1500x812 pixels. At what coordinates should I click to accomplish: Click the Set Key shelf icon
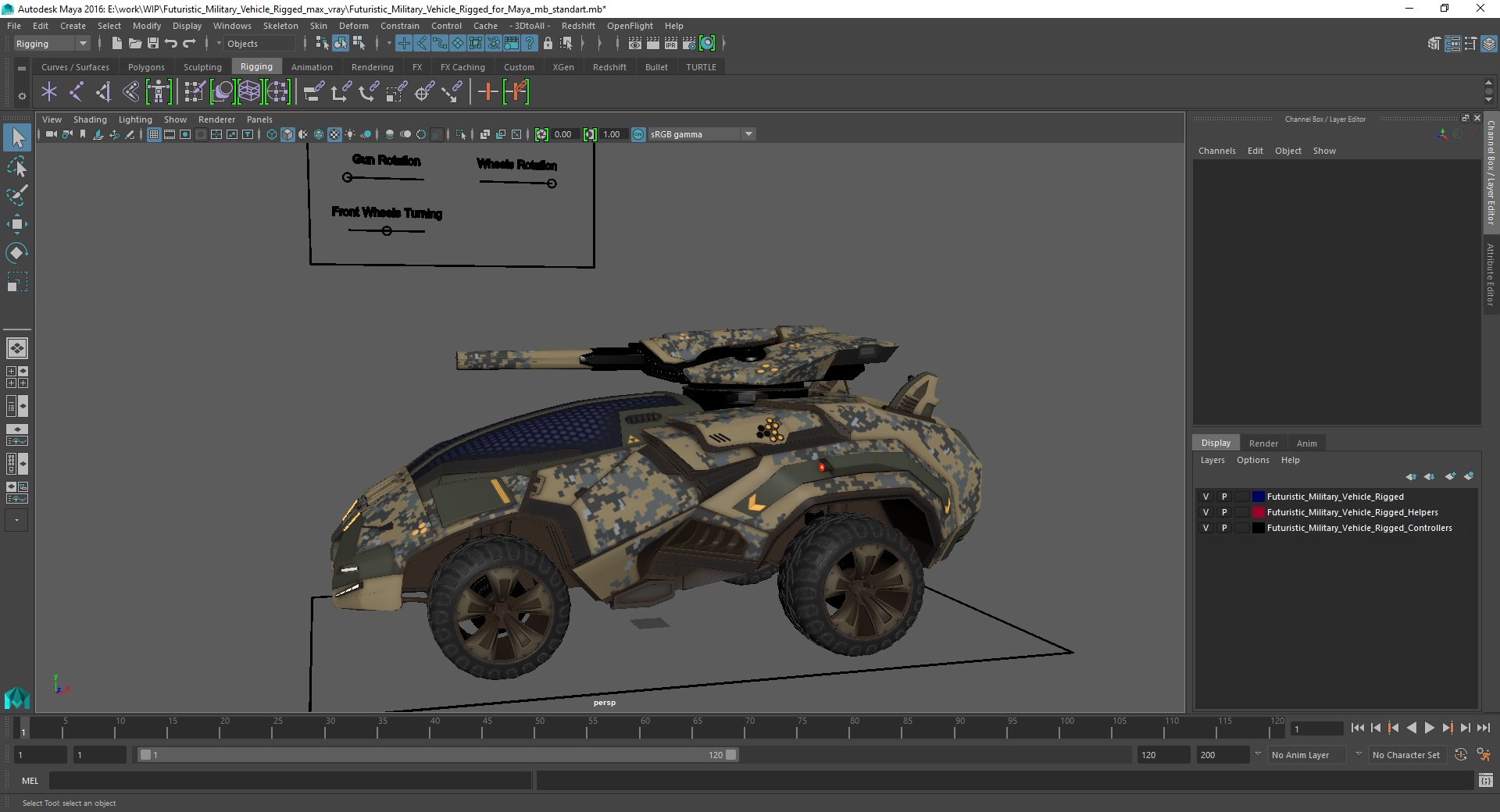(488, 92)
